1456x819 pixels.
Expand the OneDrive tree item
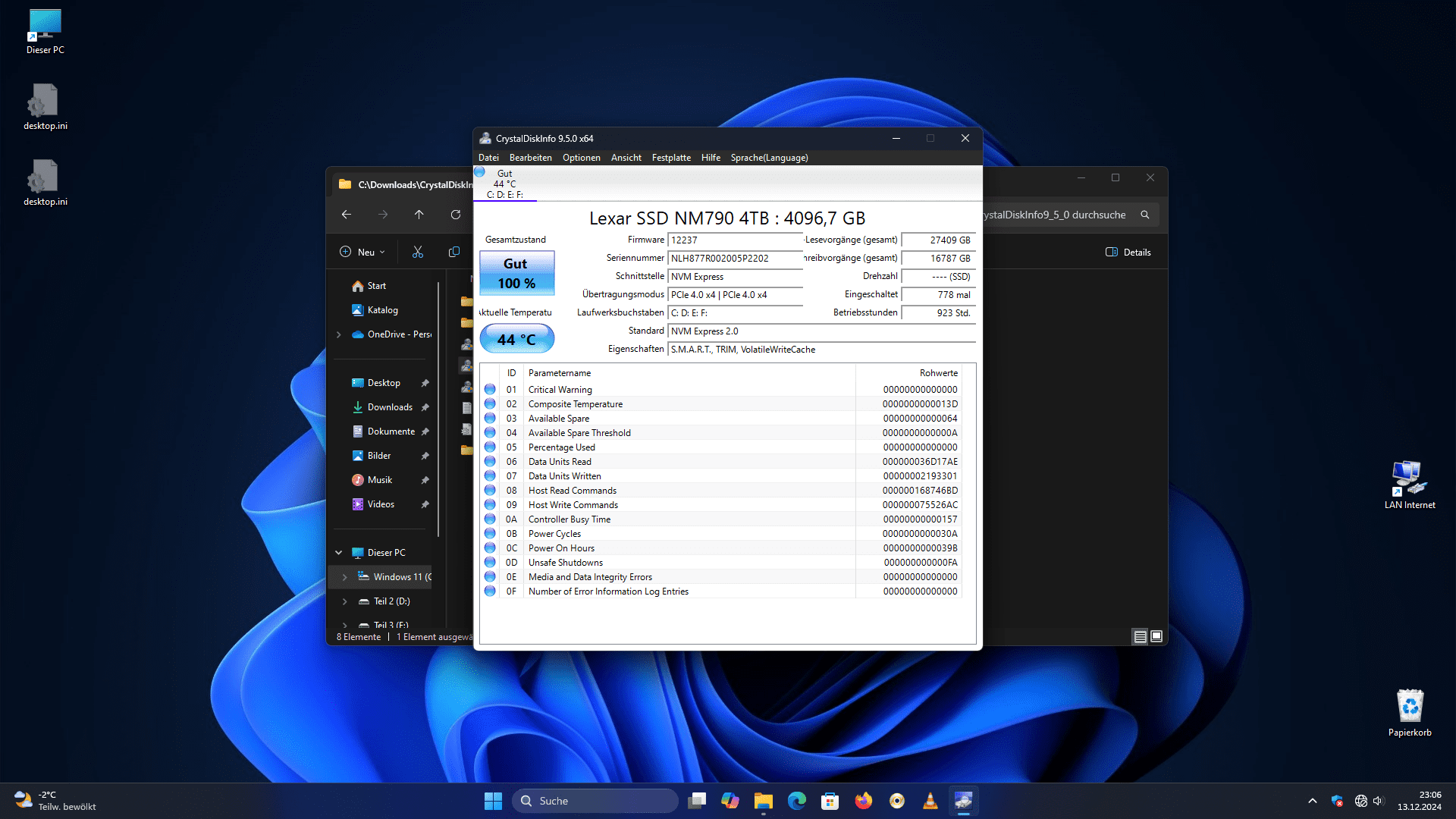tap(339, 334)
